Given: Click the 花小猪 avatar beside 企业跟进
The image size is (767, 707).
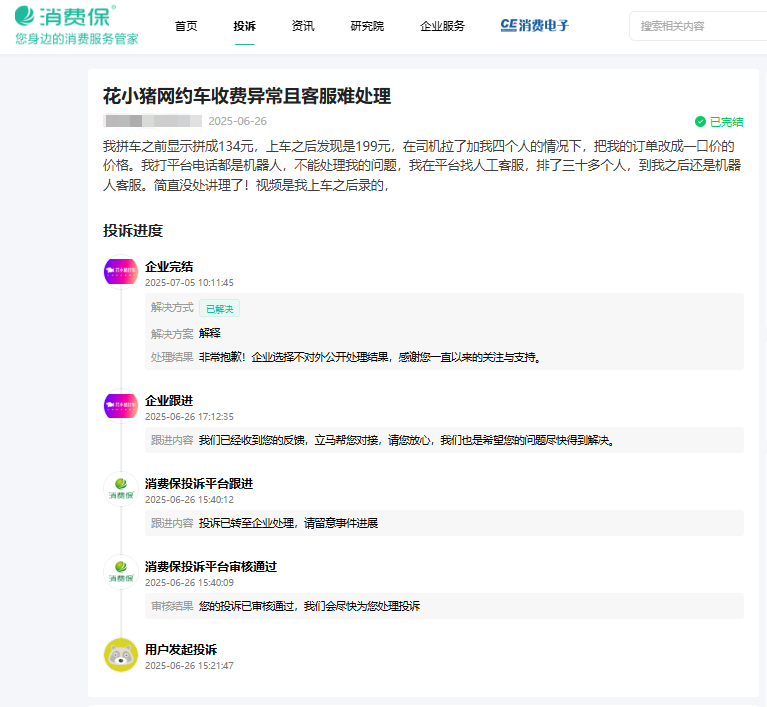Looking at the screenshot, I should 121,405.
